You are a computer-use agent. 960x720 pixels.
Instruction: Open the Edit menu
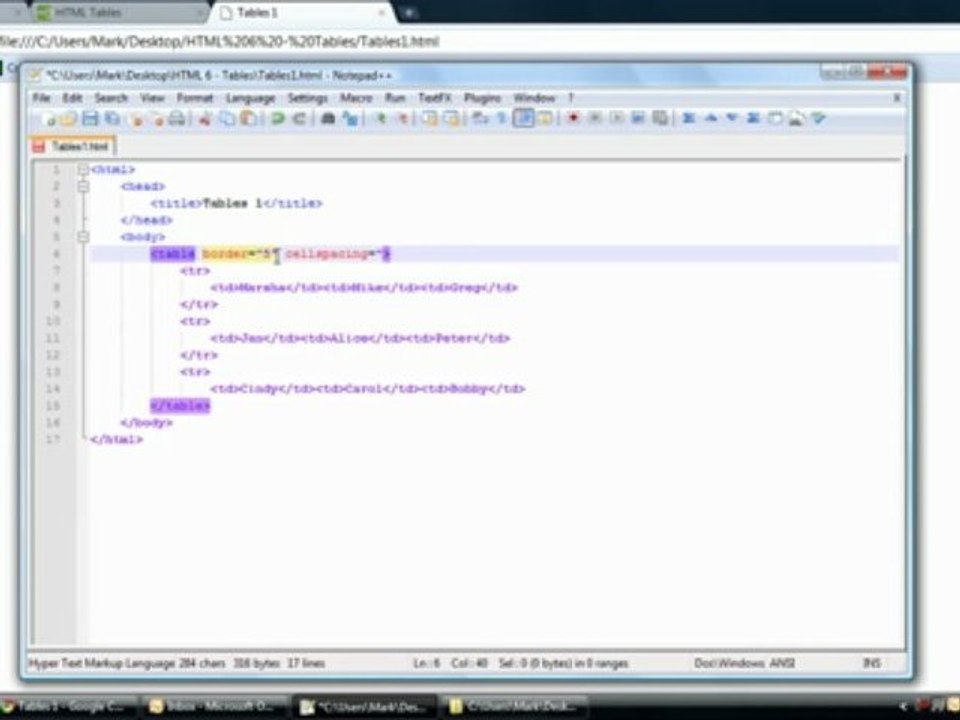pyautogui.click(x=72, y=98)
